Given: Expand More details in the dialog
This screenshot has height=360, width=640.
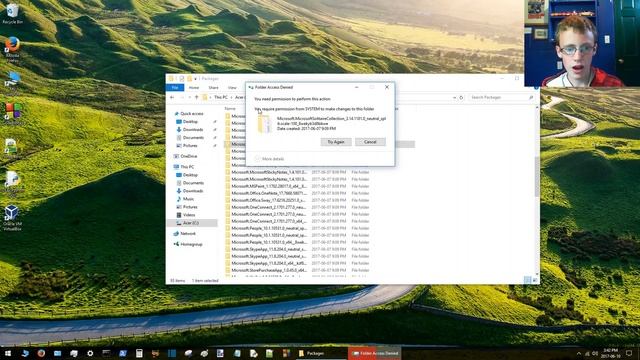Looking at the screenshot, I should click(x=269, y=159).
